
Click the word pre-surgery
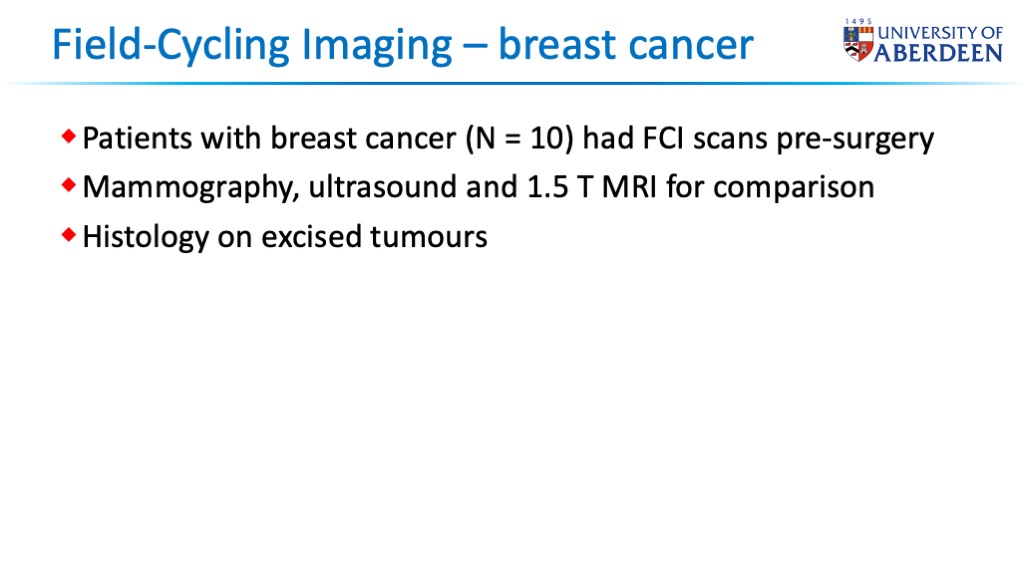[x=855, y=140]
